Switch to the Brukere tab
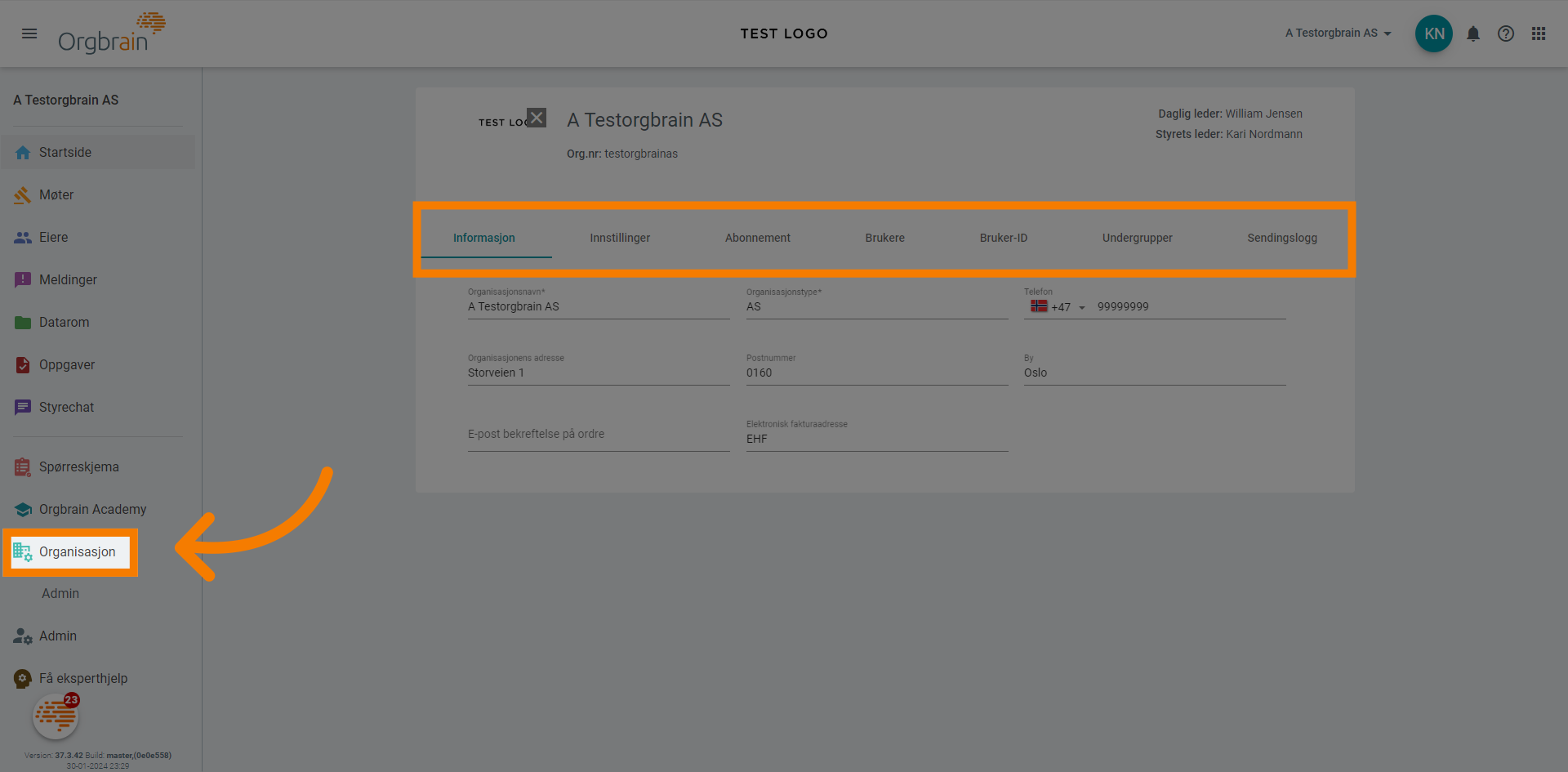Image resolution: width=1568 pixels, height=772 pixels. coord(884,238)
